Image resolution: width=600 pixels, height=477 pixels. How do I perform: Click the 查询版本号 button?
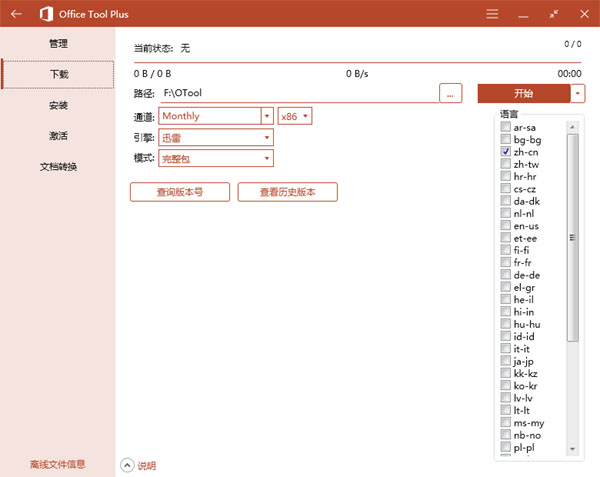180,192
